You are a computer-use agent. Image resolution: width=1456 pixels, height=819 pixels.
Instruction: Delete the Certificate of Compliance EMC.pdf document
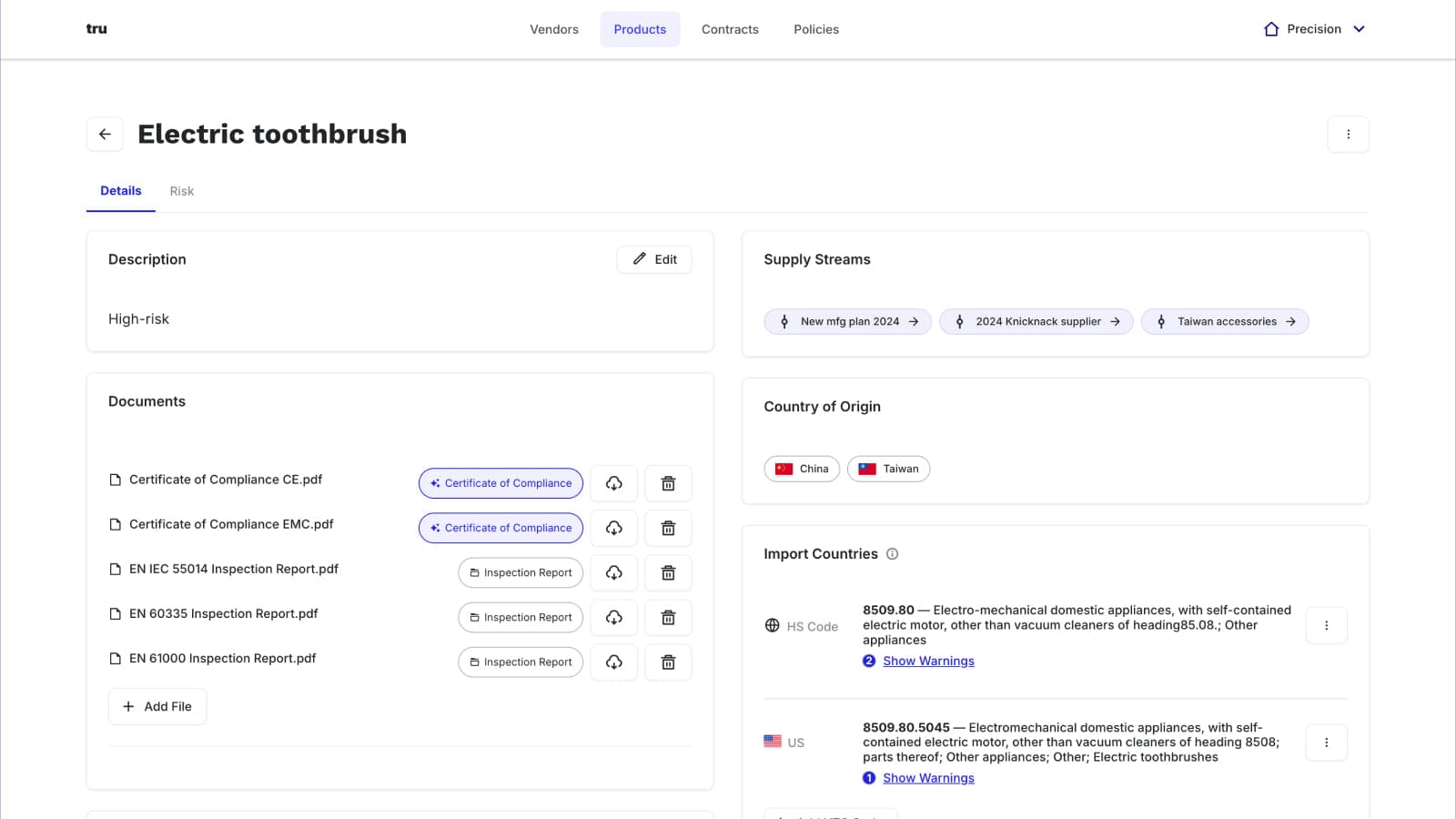(668, 528)
